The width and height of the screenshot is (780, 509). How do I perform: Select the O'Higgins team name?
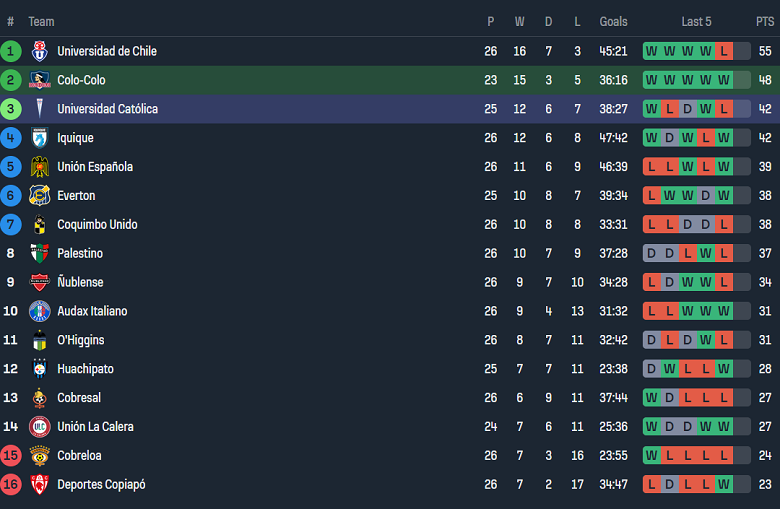tap(80, 341)
